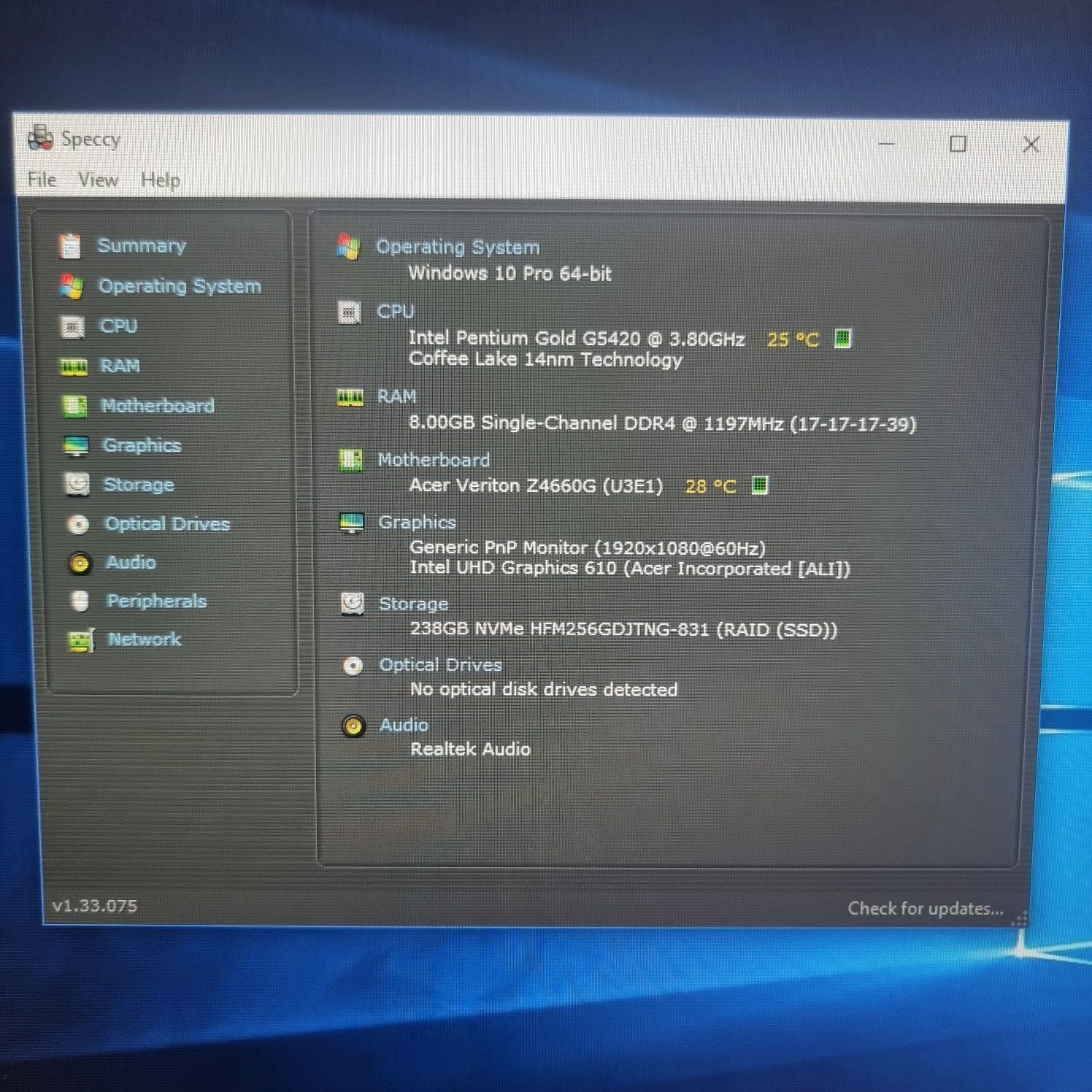Click Windows flag icon in summary panel
The width and height of the screenshot is (1092, 1092).
pos(348,247)
